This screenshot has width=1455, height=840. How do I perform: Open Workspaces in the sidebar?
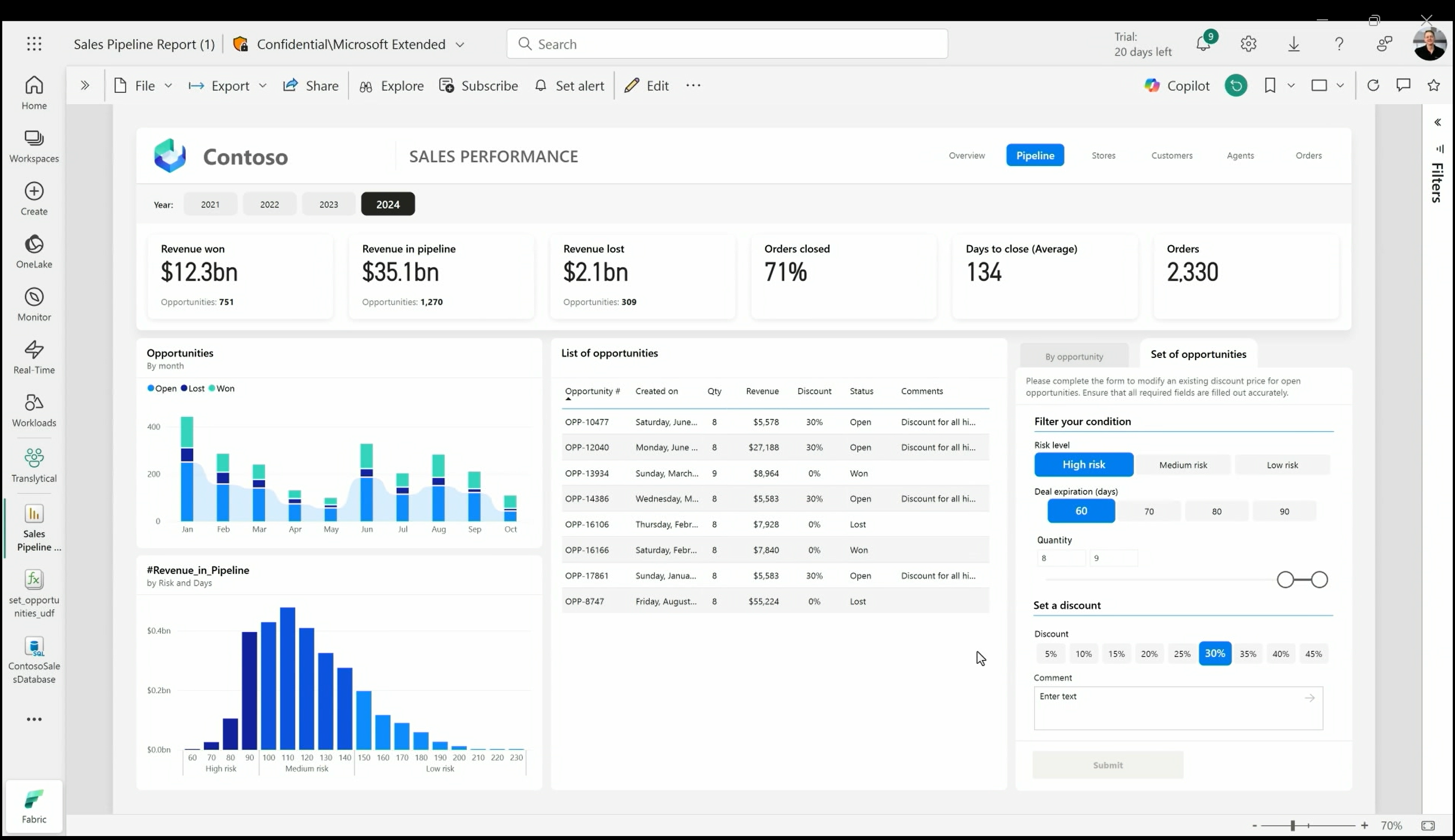tap(34, 146)
